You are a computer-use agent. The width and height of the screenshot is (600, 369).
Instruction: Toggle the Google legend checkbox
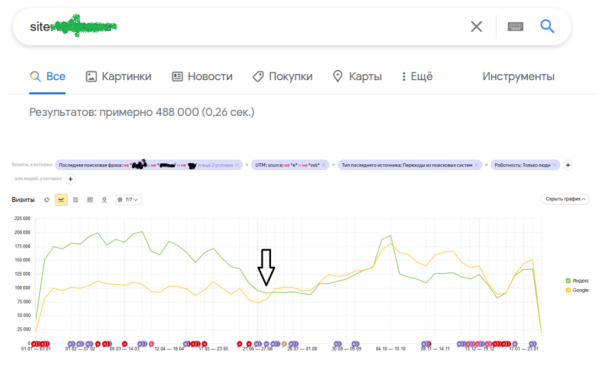568,290
